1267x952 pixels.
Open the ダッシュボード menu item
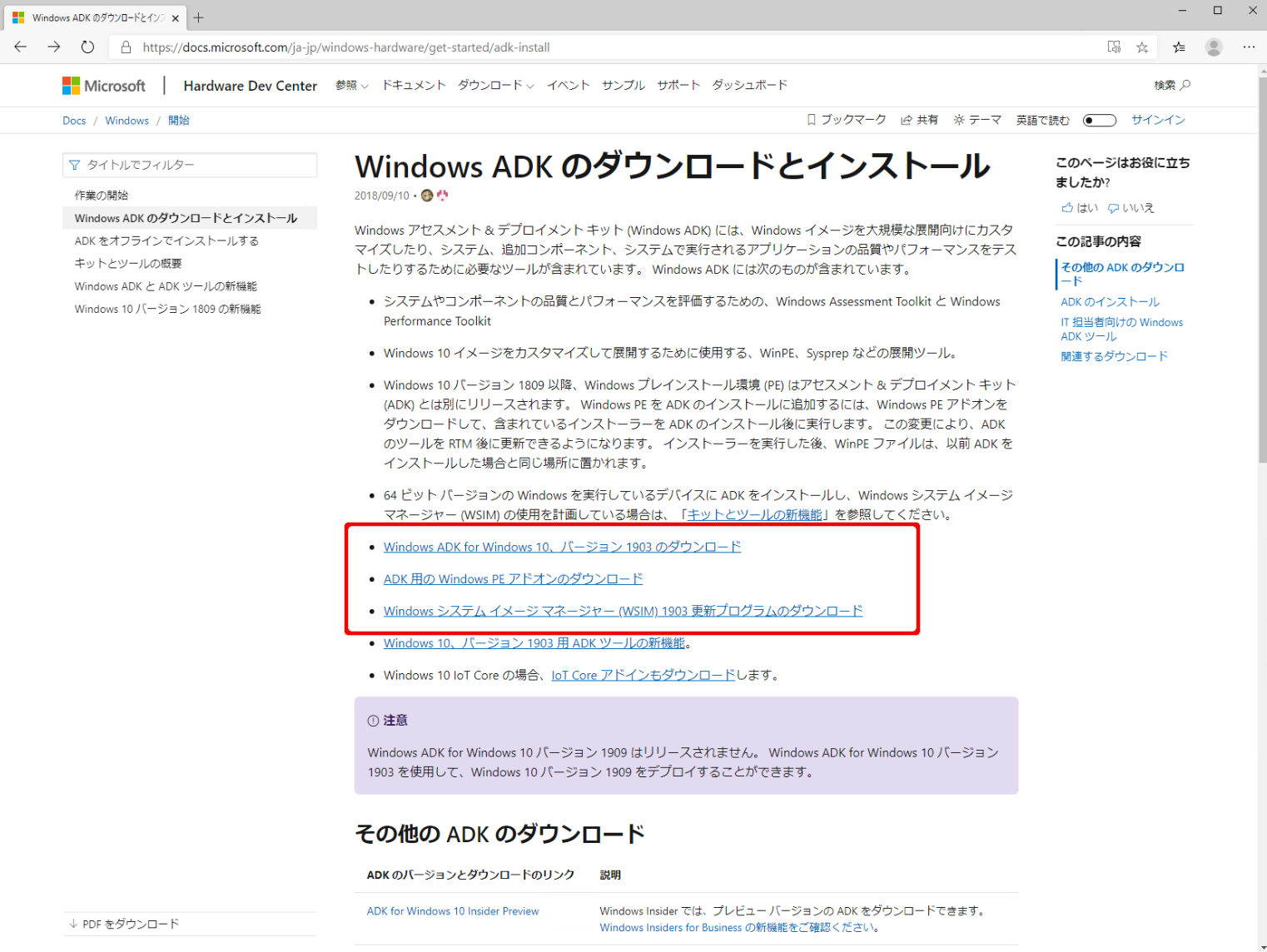749,85
